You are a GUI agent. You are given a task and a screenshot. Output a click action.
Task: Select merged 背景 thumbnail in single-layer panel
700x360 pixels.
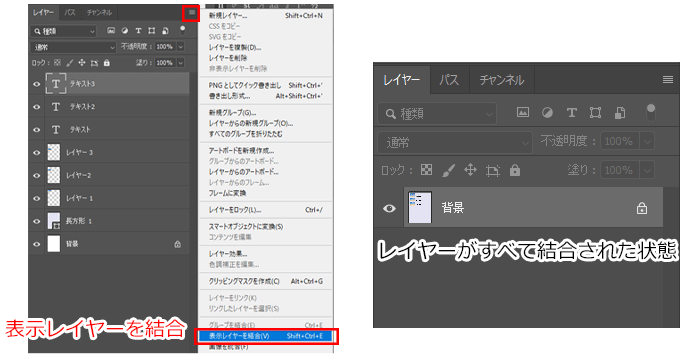(420, 207)
